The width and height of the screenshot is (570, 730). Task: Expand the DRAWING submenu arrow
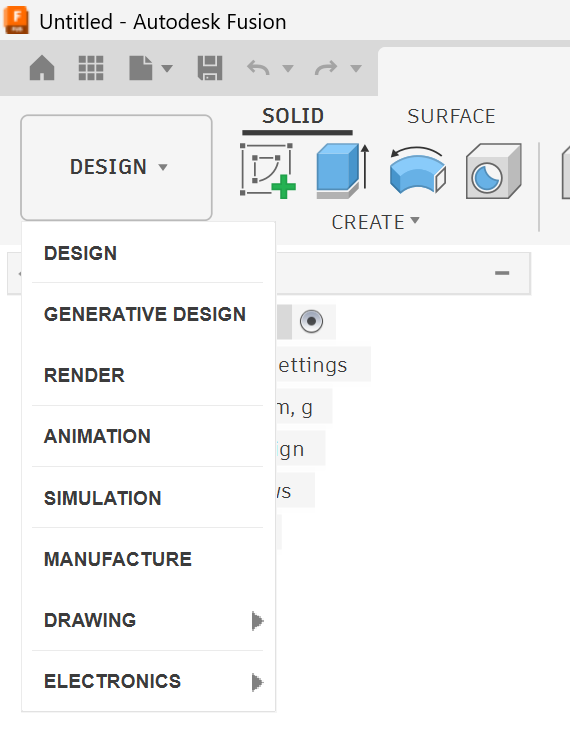click(x=257, y=621)
